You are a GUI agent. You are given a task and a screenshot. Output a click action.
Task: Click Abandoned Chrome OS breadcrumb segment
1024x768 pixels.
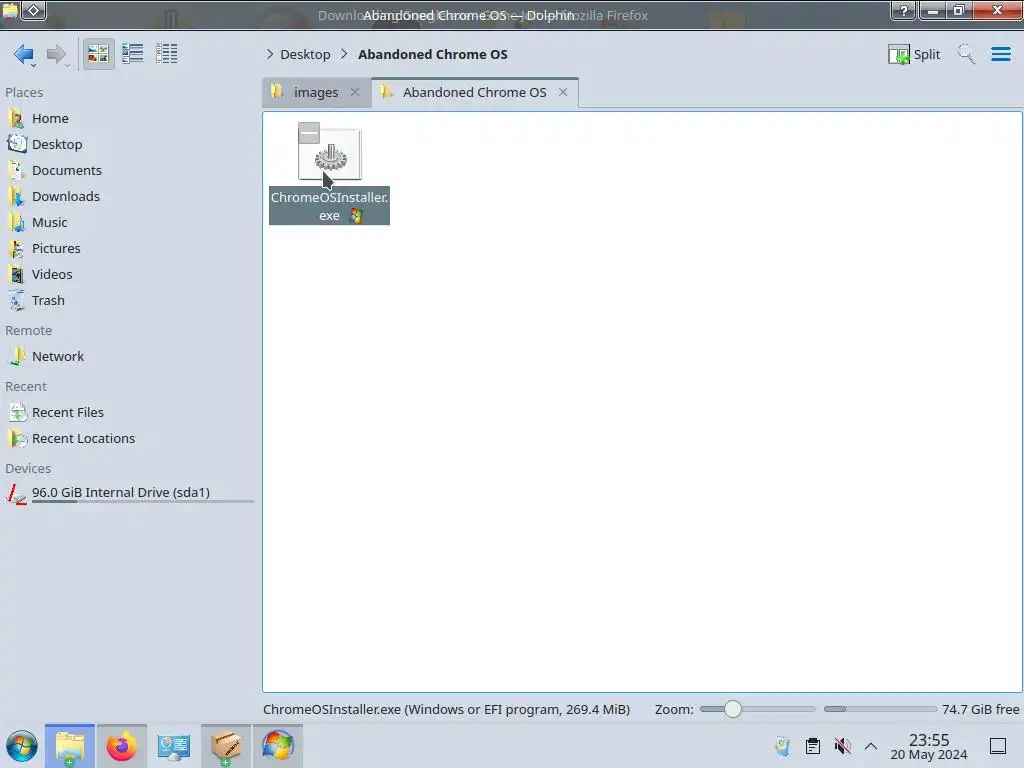(432, 54)
